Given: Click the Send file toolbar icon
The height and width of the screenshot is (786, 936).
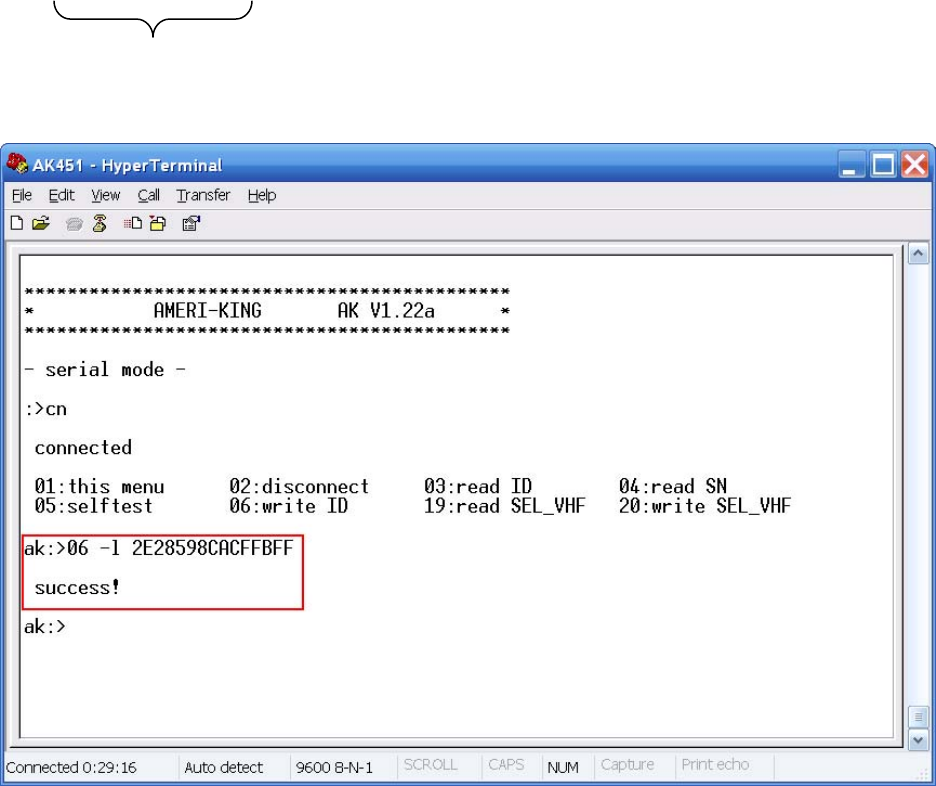Looking at the screenshot, I should tap(133, 224).
